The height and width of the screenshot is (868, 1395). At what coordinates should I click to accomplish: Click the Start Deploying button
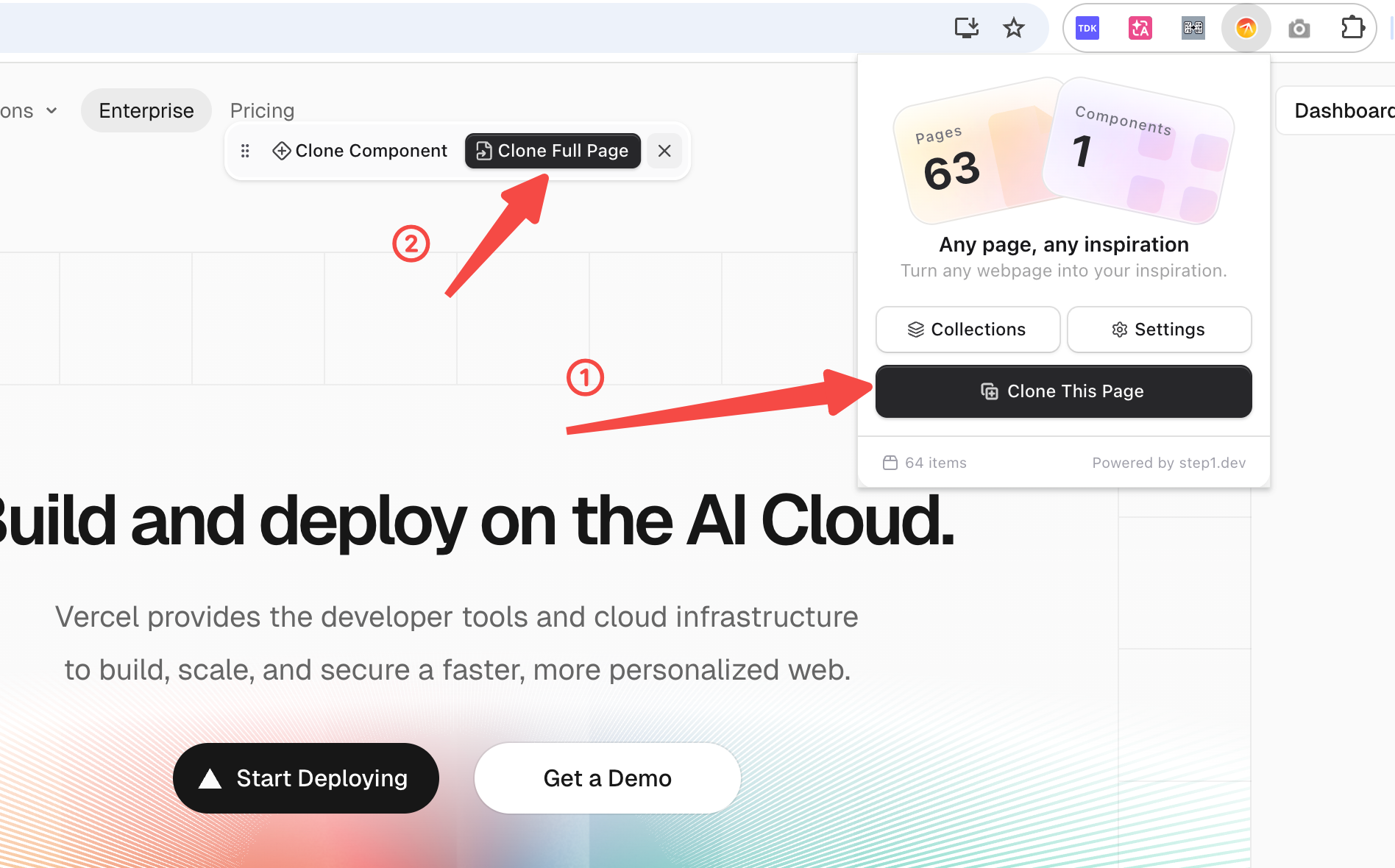click(305, 778)
